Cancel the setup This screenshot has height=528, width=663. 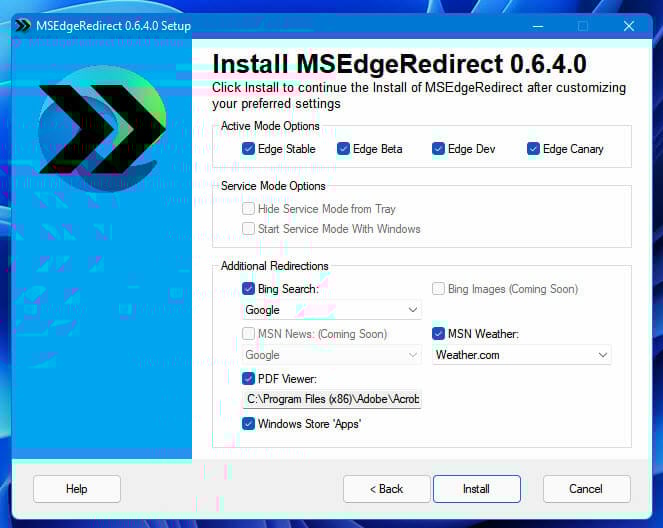586,489
